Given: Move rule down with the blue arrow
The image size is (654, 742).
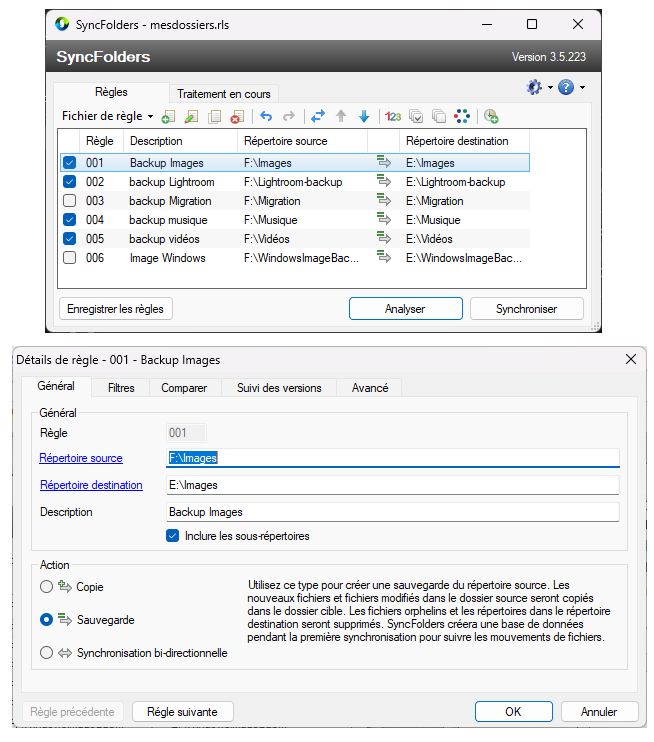Looking at the screenshot, I should [x=364, y=116].
